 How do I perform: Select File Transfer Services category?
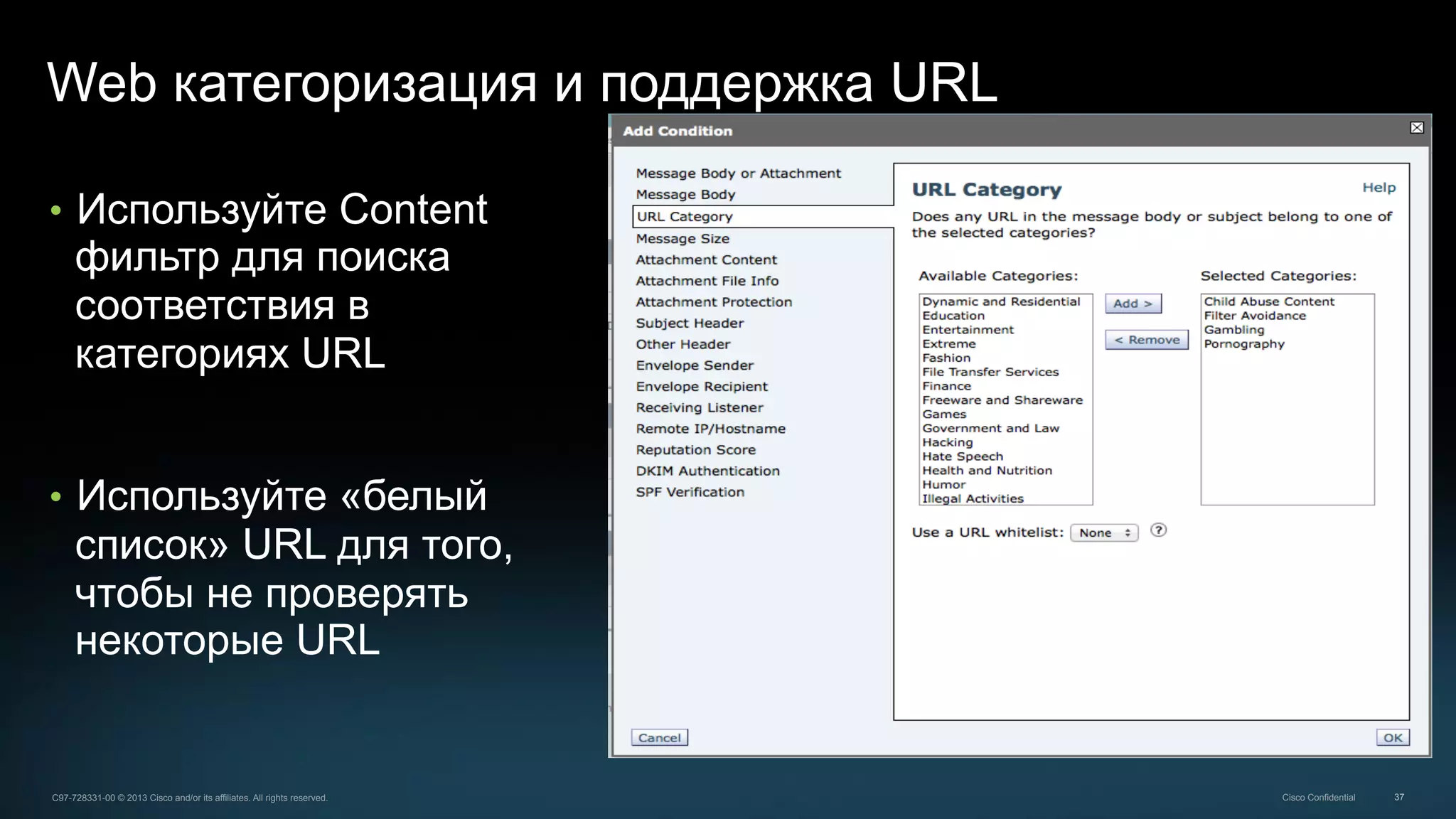(1005, 372)
